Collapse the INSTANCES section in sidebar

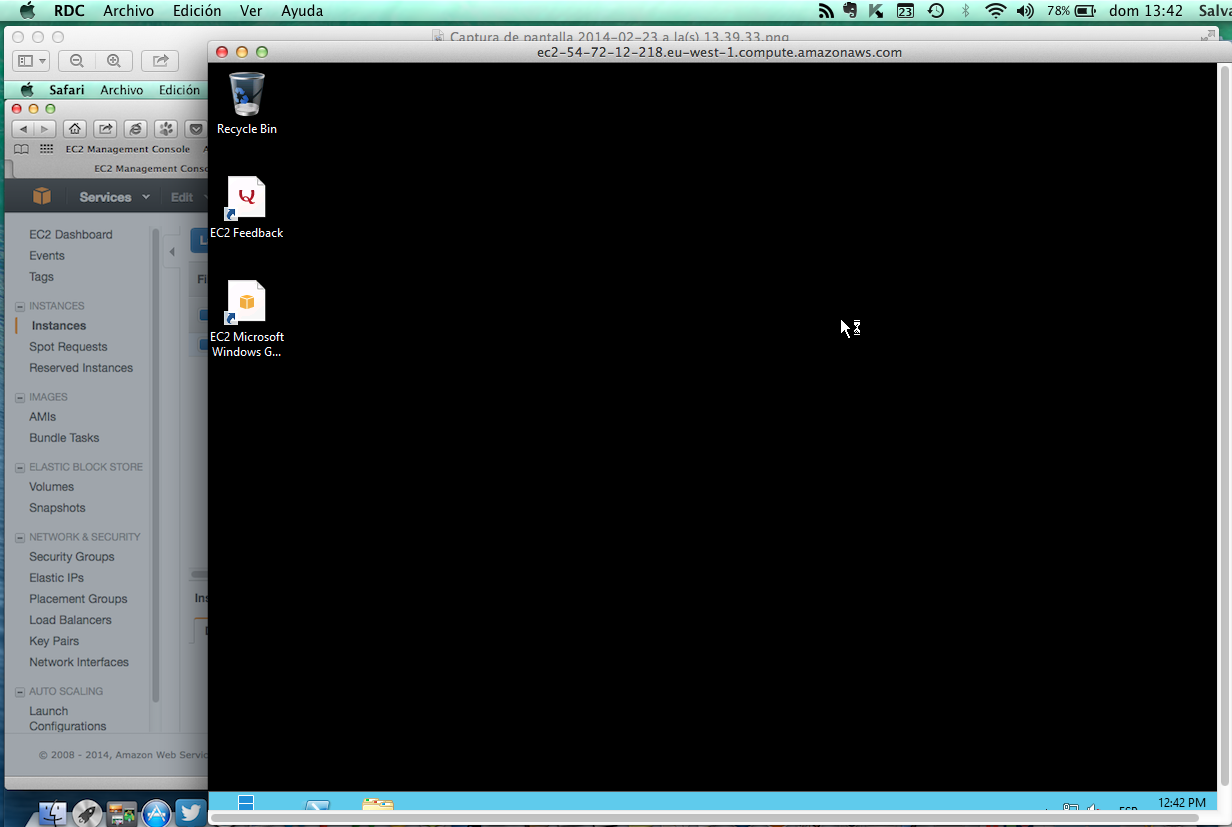coord(20,306)
